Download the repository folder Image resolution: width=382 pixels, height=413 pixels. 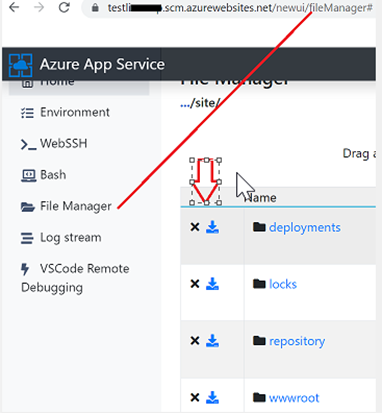pyautogui.click(x=212, y=341)
